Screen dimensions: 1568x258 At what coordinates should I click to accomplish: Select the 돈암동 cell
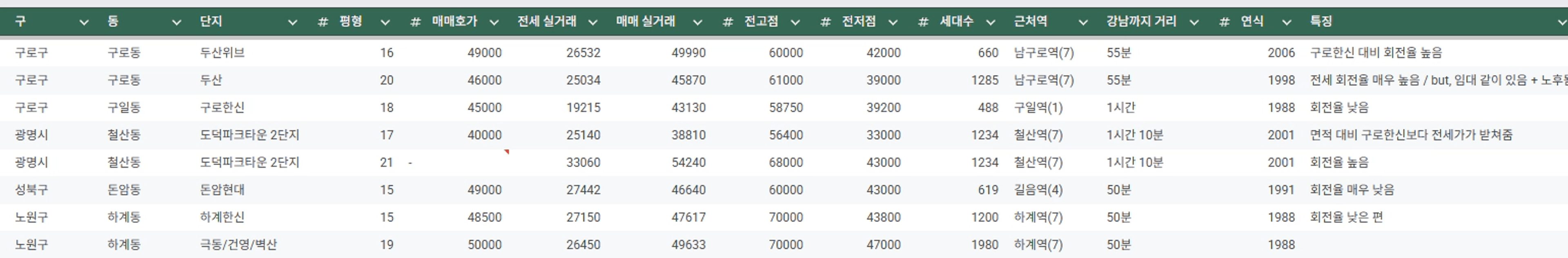(124, 190)
